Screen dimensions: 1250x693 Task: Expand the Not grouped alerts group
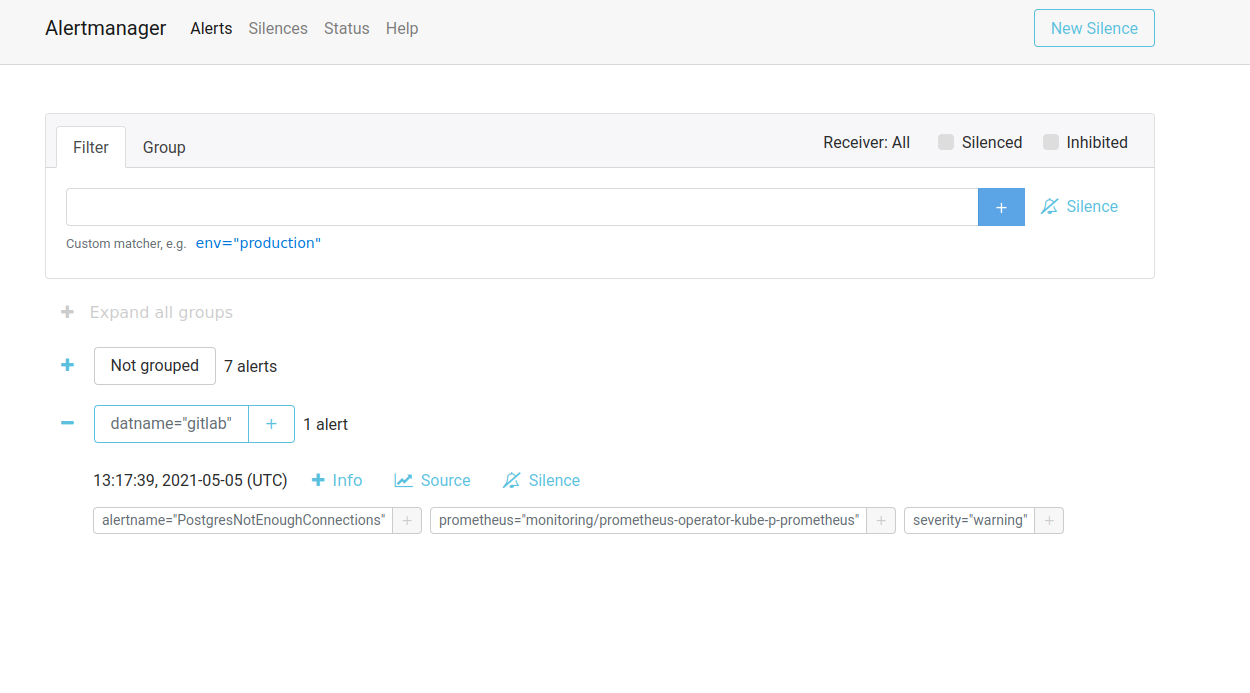[x=67, y=365]
